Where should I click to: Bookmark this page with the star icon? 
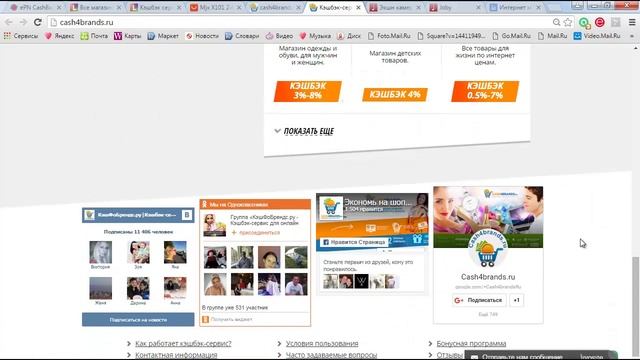[x=568, y=22]
